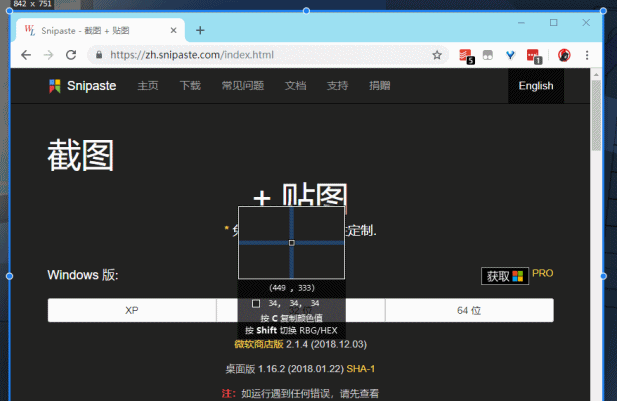The height and width of the screenshot is (401, 617).
Task: Click the address bar URL field
Action: pos(268,55)
